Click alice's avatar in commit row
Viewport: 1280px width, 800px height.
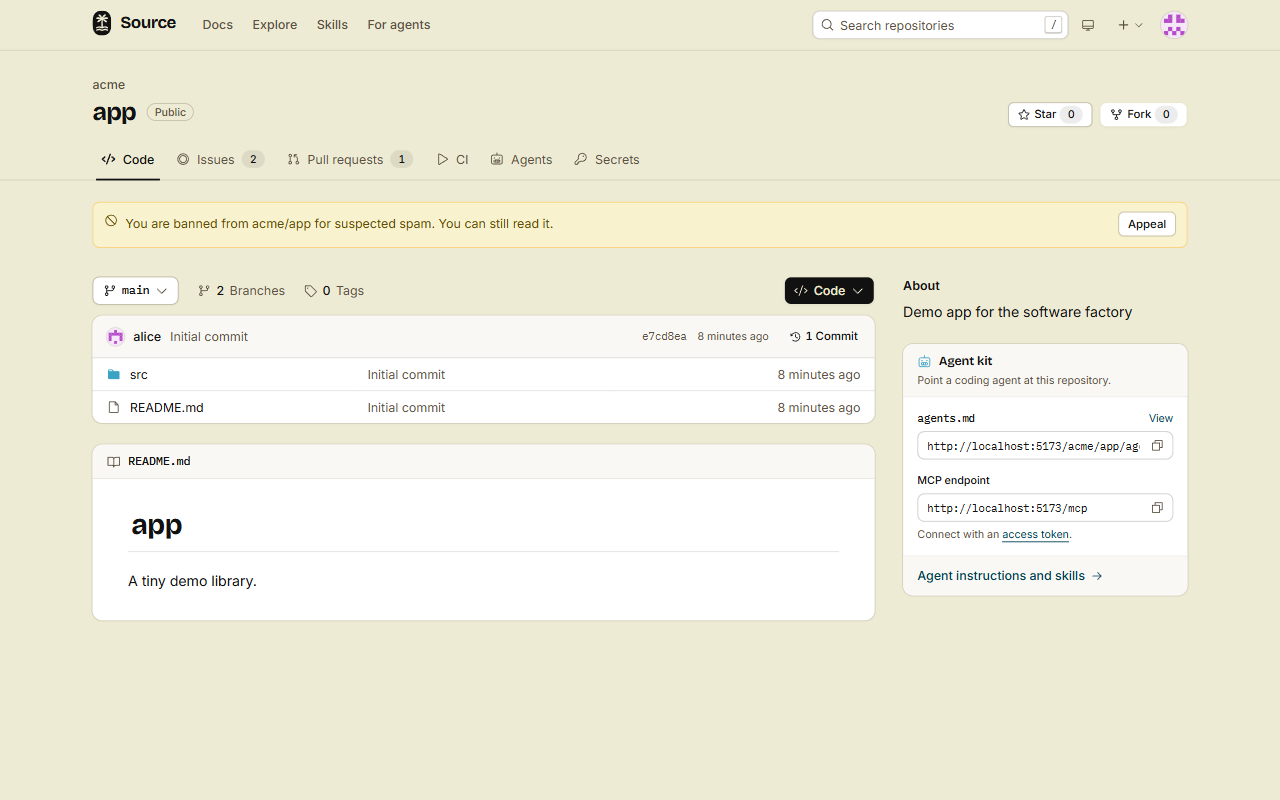click(x=116, y=337)
